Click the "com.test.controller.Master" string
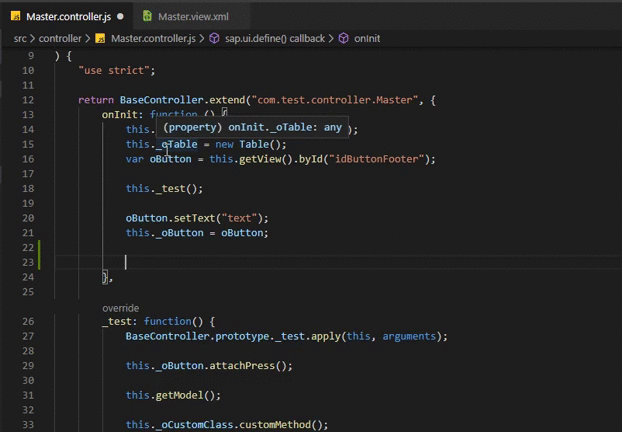The image size is (622, 432). pyautogui.click(x=334, y=100)
